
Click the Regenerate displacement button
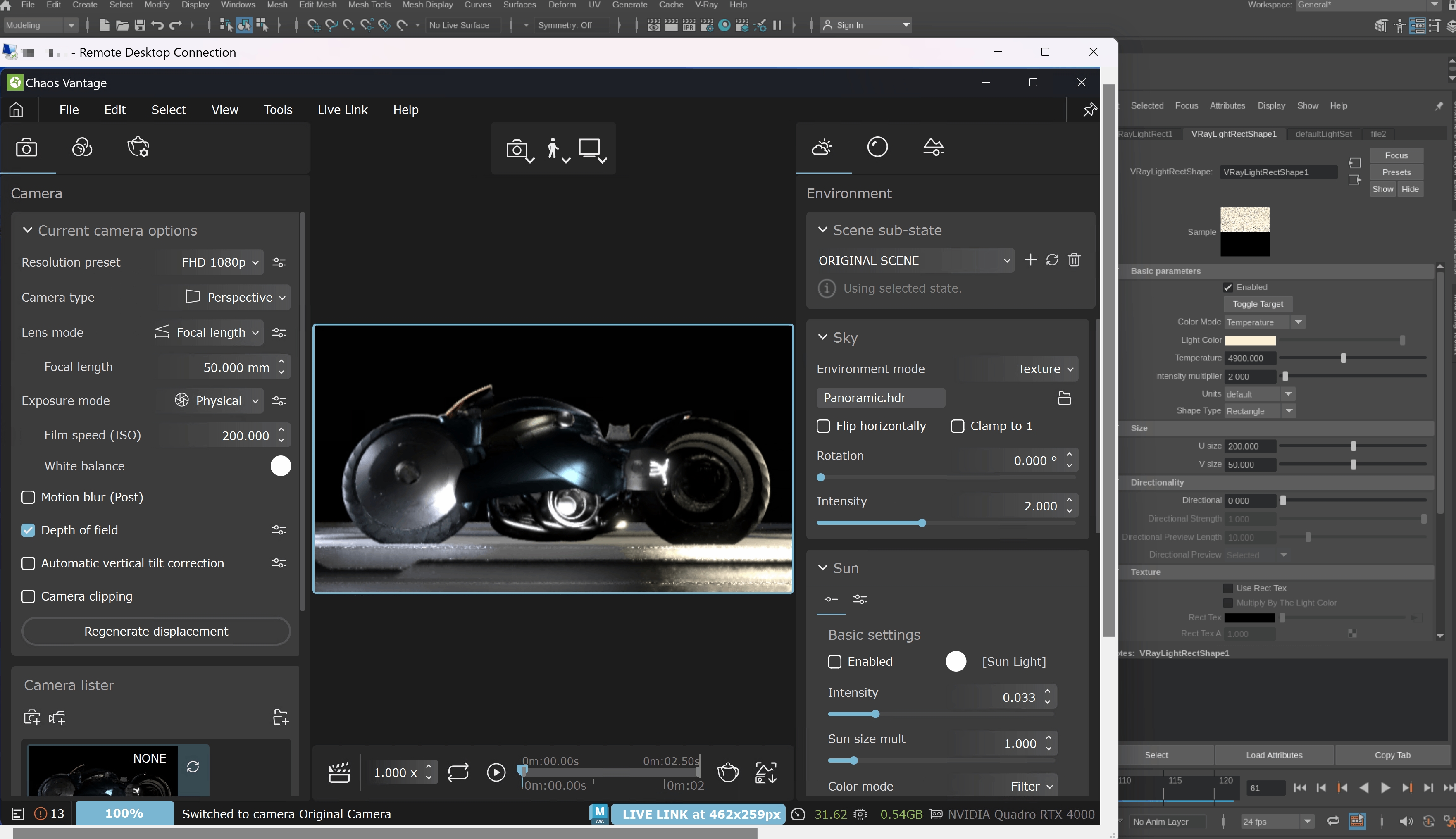(x=155, y=631)
